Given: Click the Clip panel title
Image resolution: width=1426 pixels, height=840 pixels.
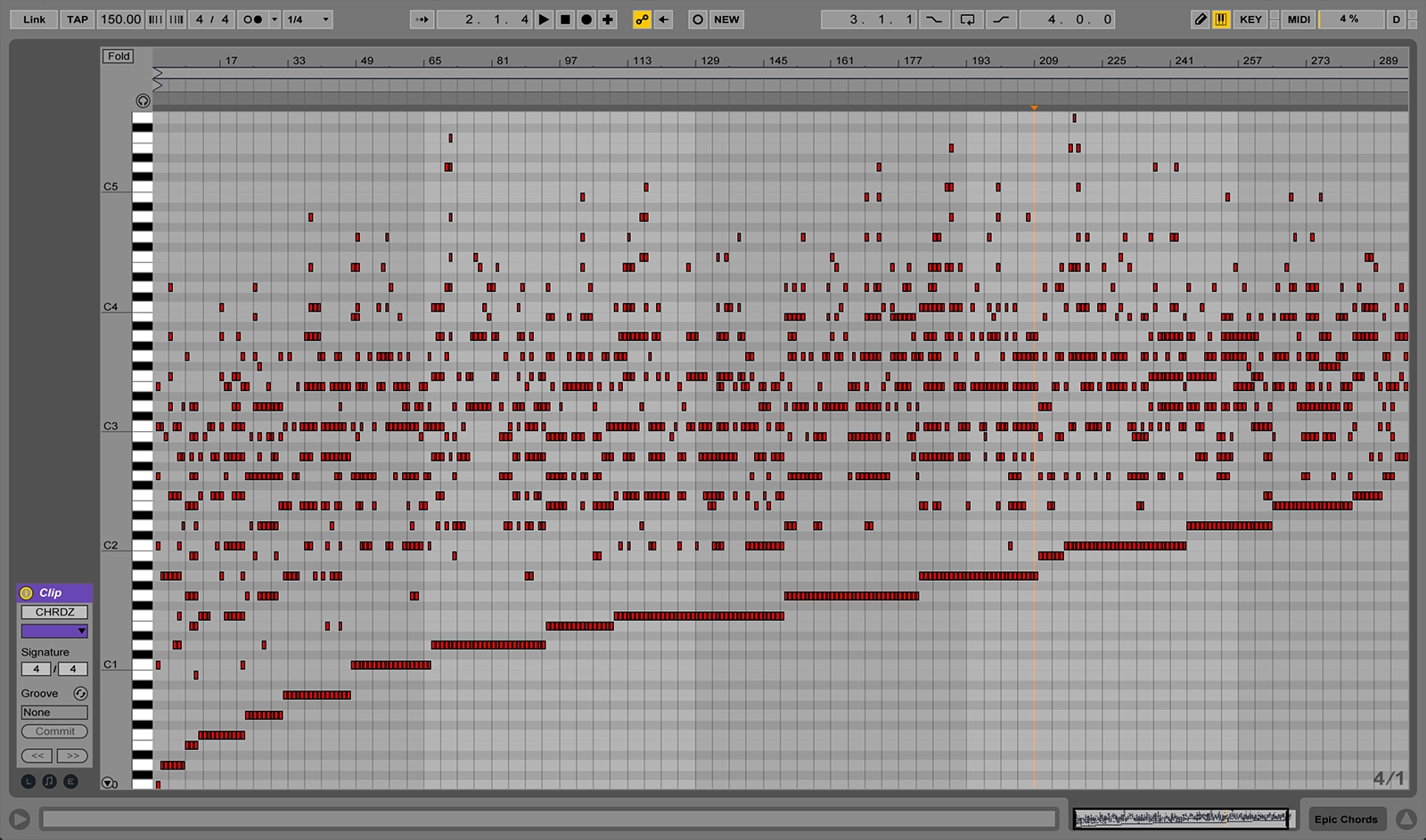Looking at the screenshot, I should [51, 593].
